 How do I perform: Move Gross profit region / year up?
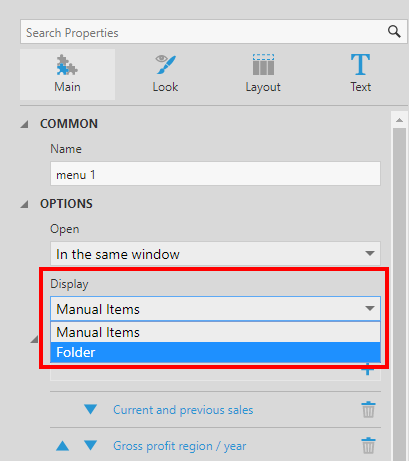click(62, 446)
